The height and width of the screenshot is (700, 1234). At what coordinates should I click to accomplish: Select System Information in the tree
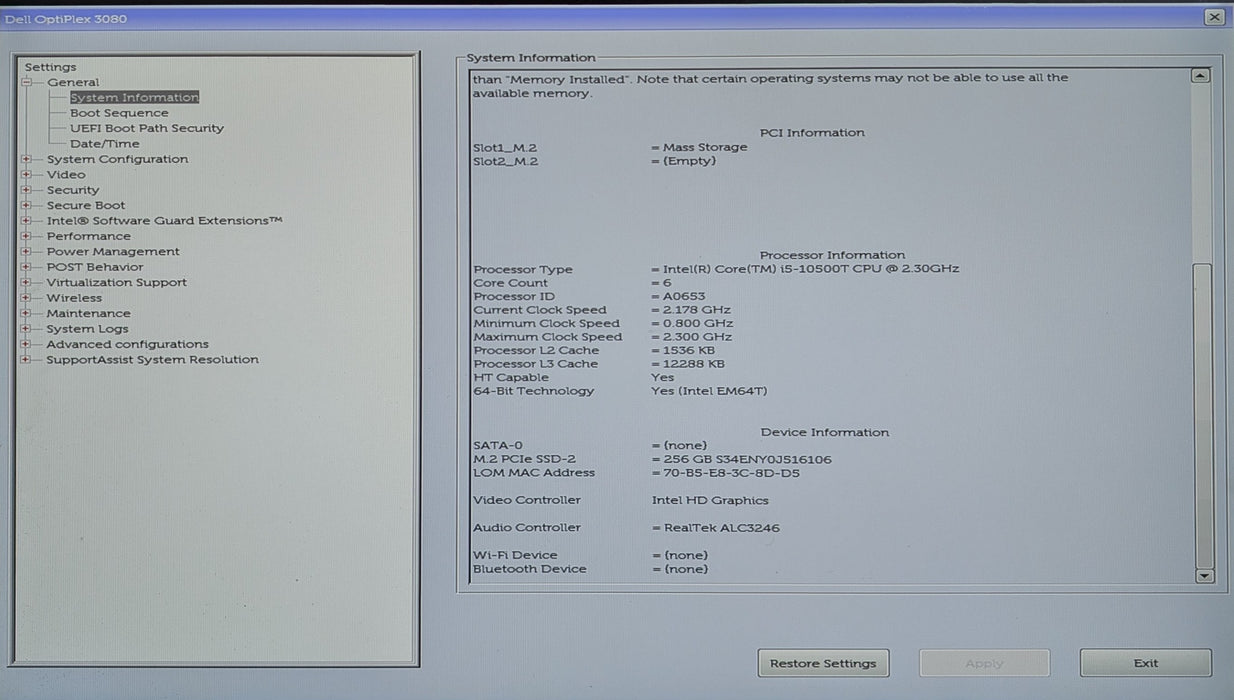click(134, 97)
